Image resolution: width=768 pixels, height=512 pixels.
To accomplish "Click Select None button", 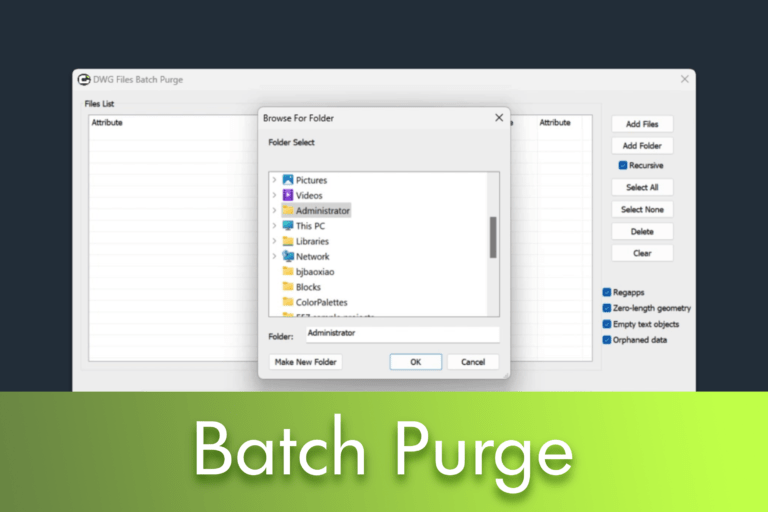I will (642, 209).
